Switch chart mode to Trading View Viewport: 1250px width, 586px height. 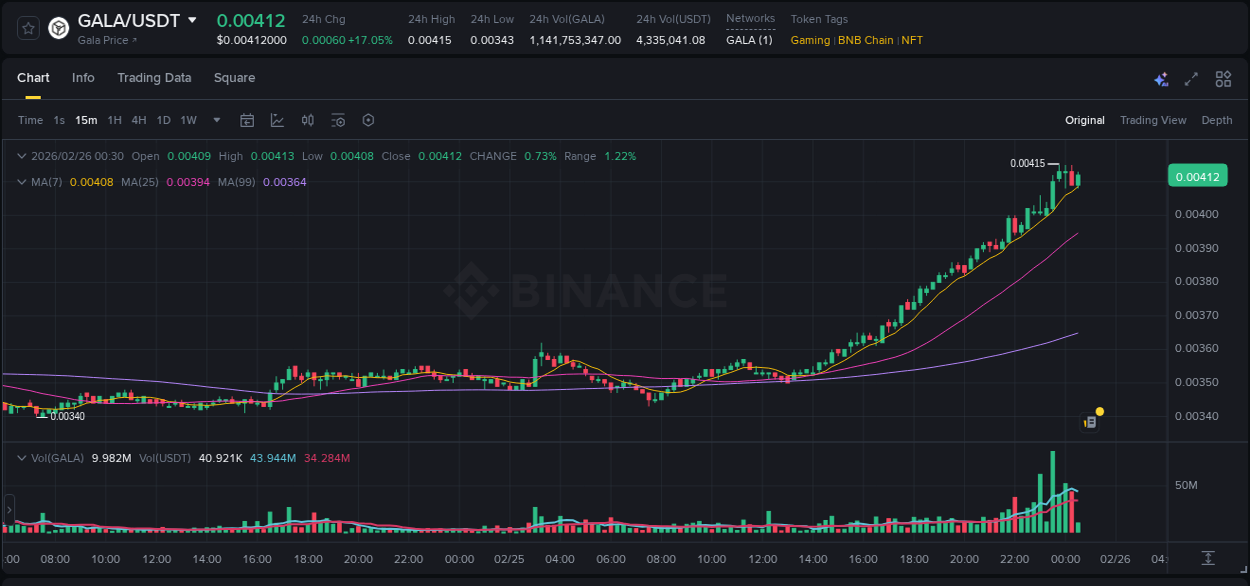[1153, 120]
